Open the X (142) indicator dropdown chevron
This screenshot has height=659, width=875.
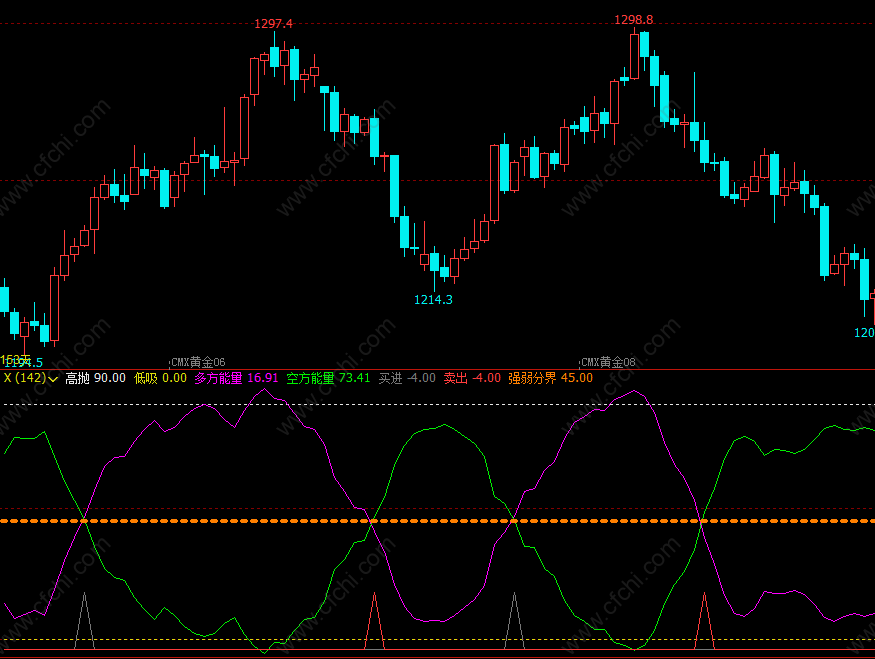[x=53, y=379]
